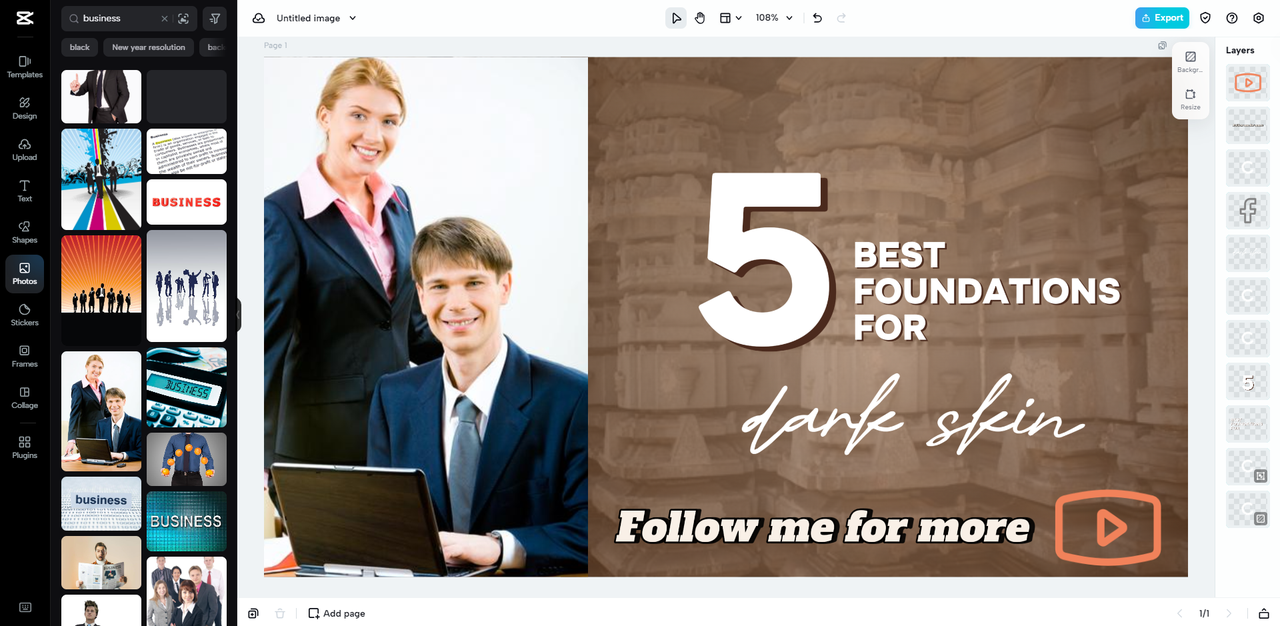
Task: Click Add page button
Action: (x=337, y=613)
